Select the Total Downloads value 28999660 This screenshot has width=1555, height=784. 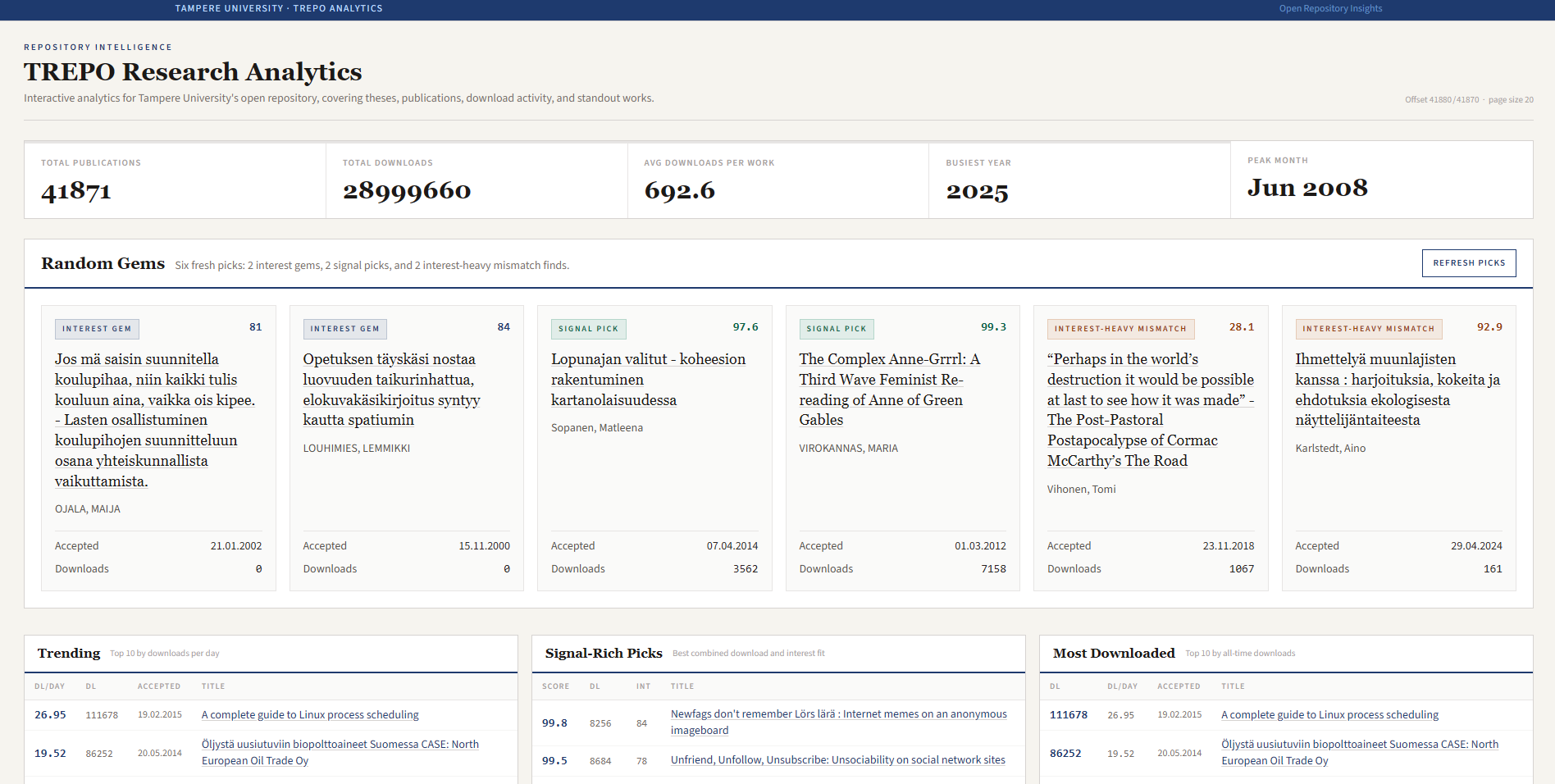click(407, 191)
